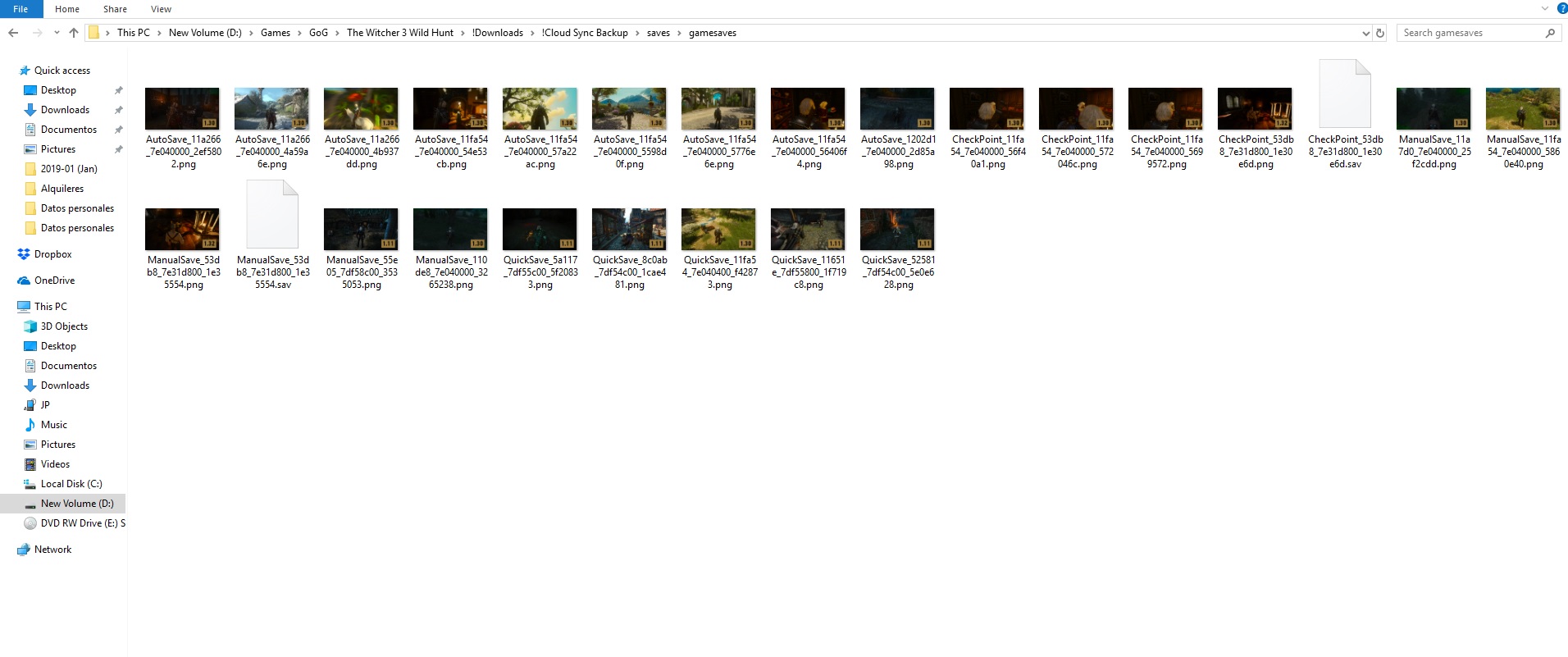Jump to '!Cloud Sync Backup' breadcrumb
Image resolution: width=1568 pixels, height=657 pixels.
(585, 33)
